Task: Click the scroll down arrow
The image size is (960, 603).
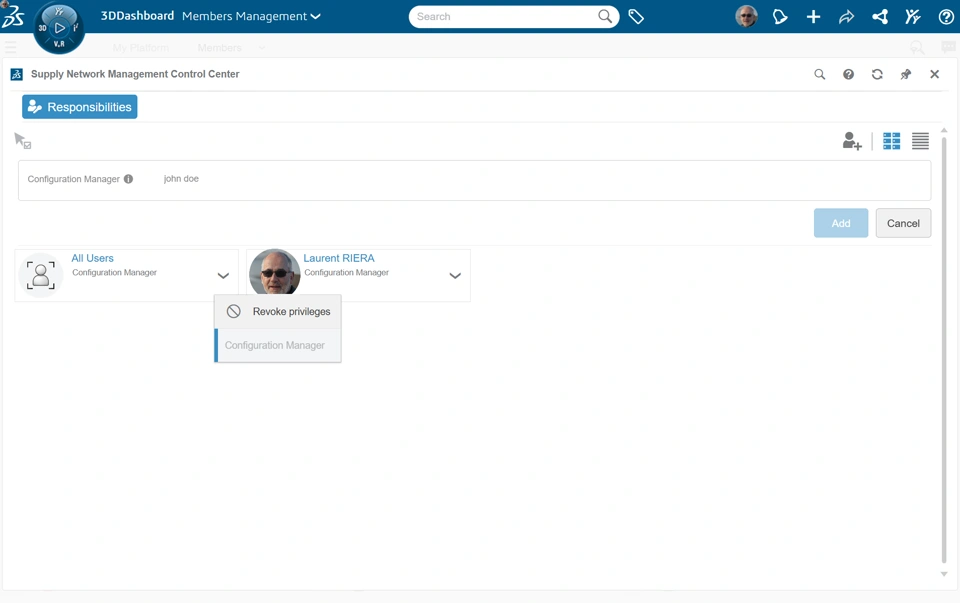Action: (944, 574)
